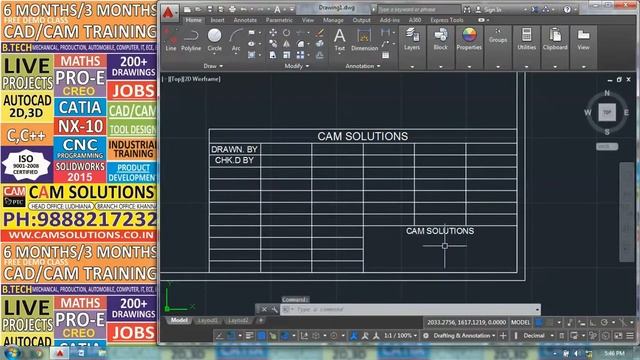
Task: Click the keyword search field
Action: click(419, 9)
